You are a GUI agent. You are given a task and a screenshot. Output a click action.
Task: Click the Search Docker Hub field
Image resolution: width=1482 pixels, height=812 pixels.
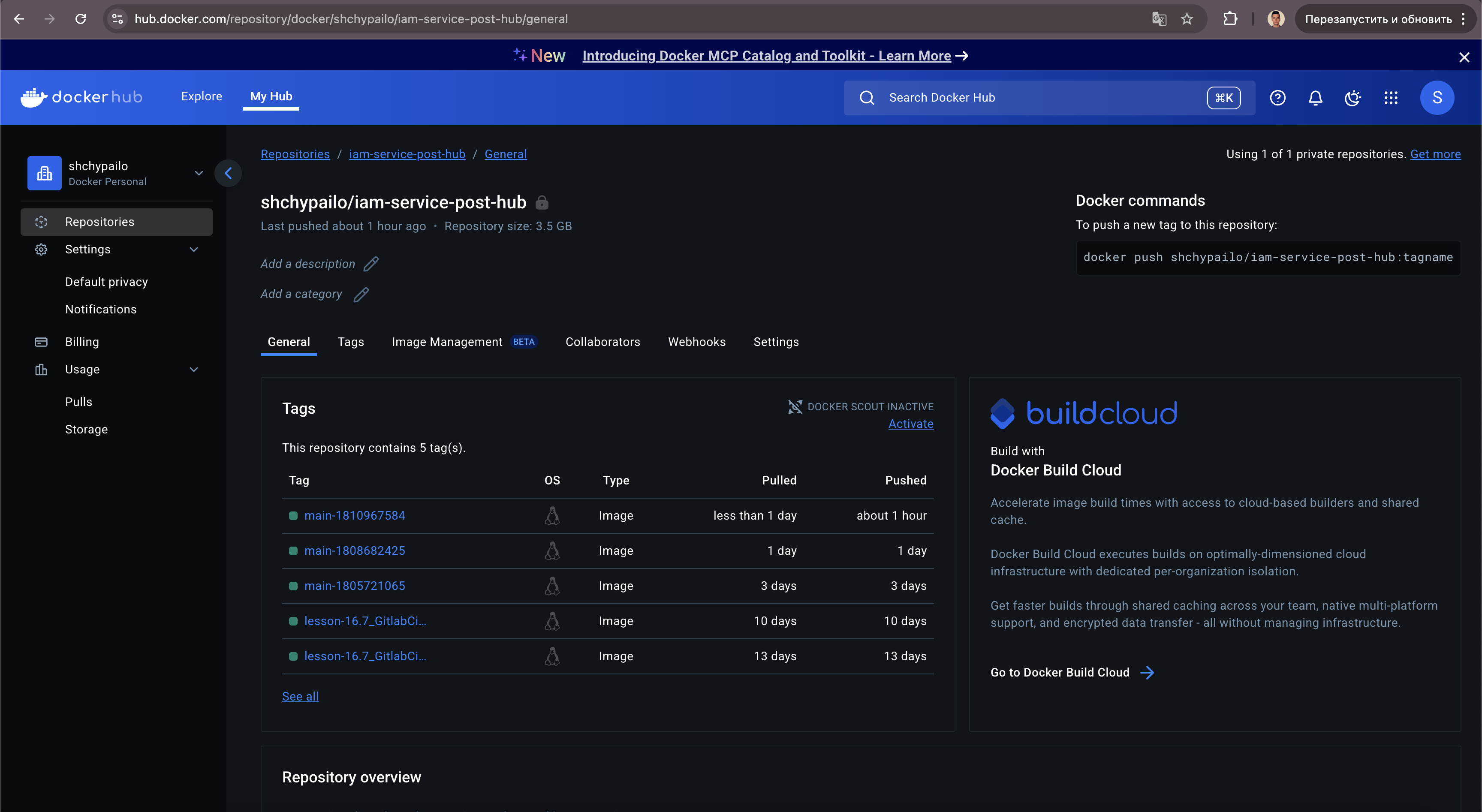tap(1049, 98)
